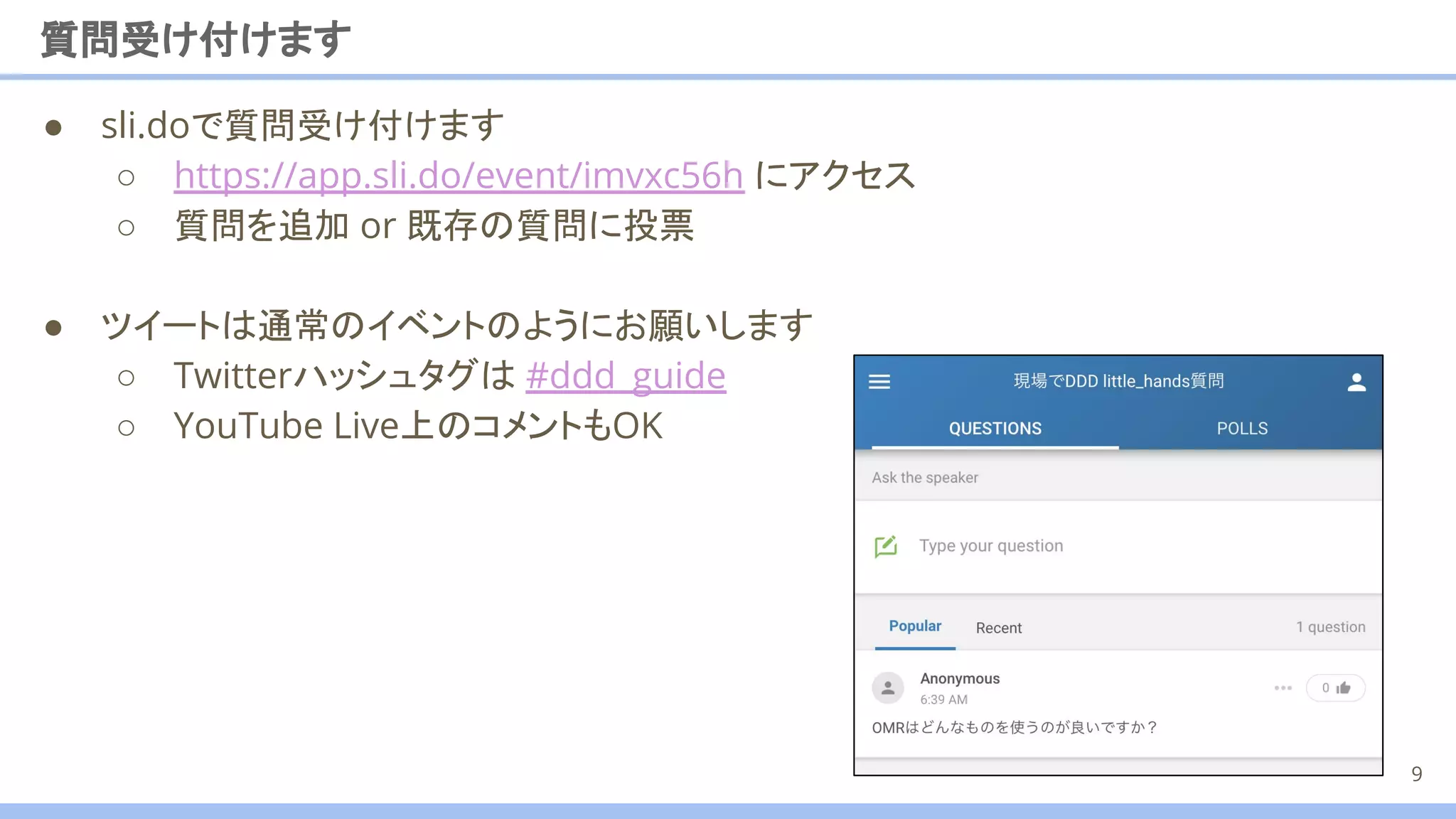1456x819 pixels.
Task: Open the app.sli.do event link
Action: pyautogui.click(x=459, y=176)
